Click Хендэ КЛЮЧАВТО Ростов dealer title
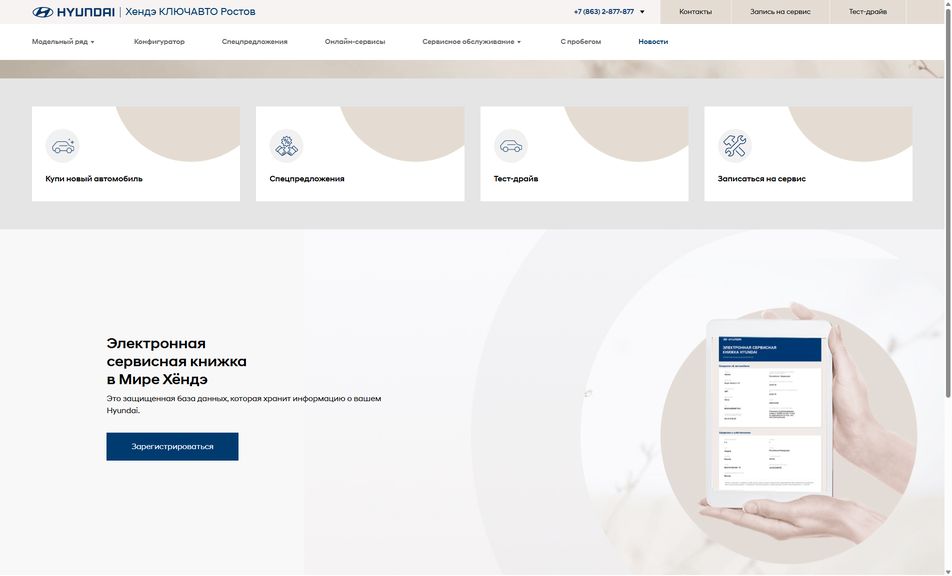The height and width of the screenshot is (576, 952). (190, 12)
